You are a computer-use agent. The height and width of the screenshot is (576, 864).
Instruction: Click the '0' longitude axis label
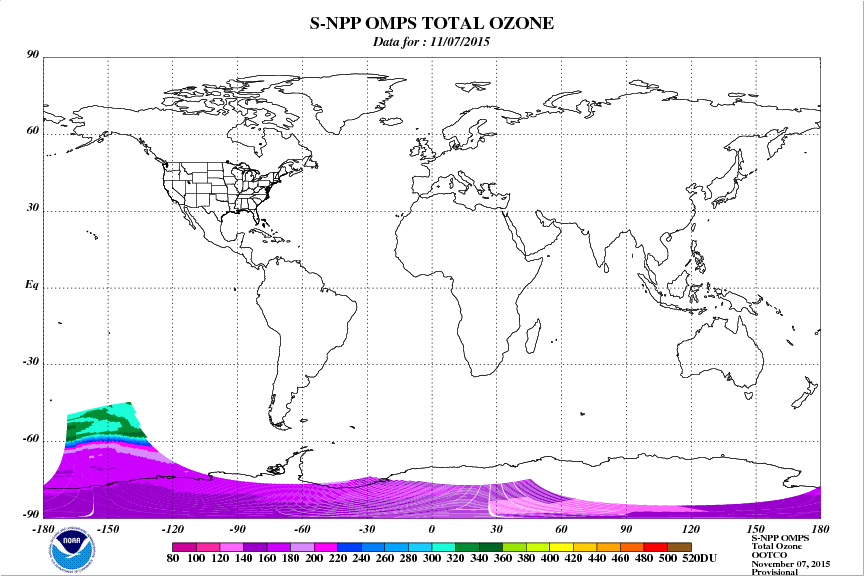431,529
